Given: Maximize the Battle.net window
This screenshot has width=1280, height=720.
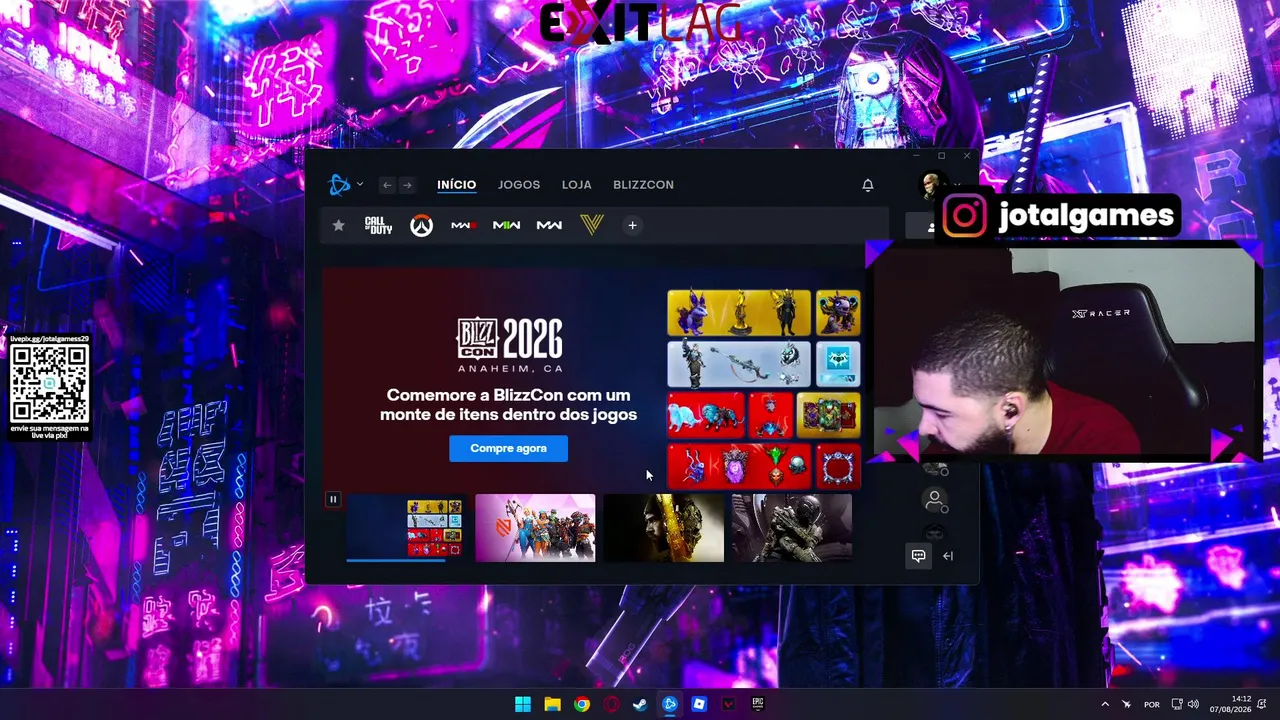Looking at the screenshot, I should click(x=941, y=156).
